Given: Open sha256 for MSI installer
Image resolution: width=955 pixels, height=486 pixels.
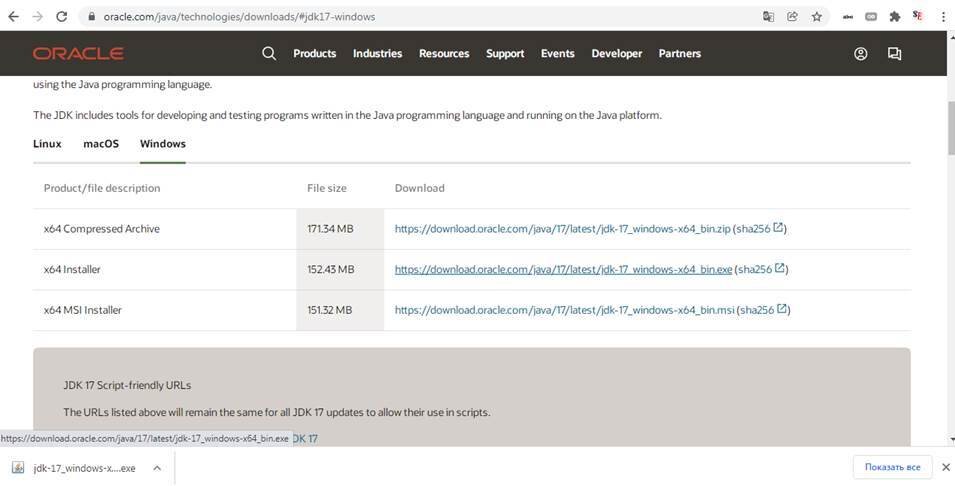Looking at the screenshot, I should 763,310.
